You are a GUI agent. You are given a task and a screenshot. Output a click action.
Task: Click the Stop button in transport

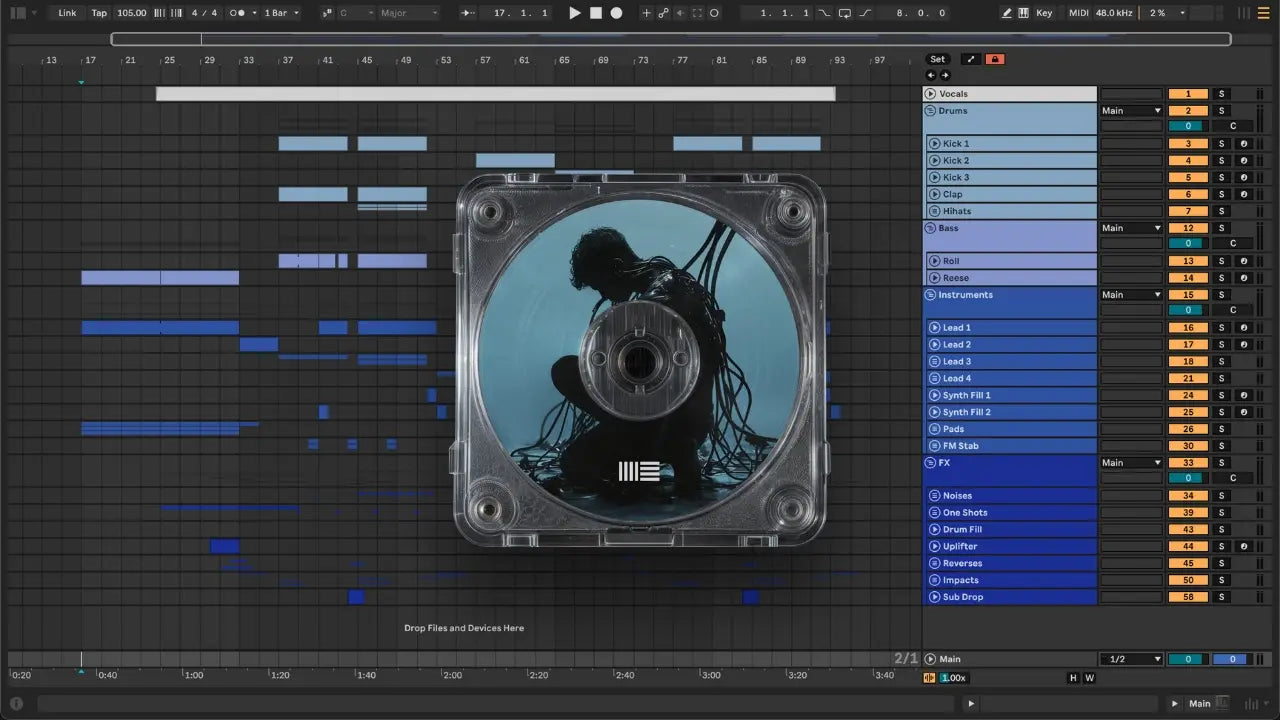[596, 13]
